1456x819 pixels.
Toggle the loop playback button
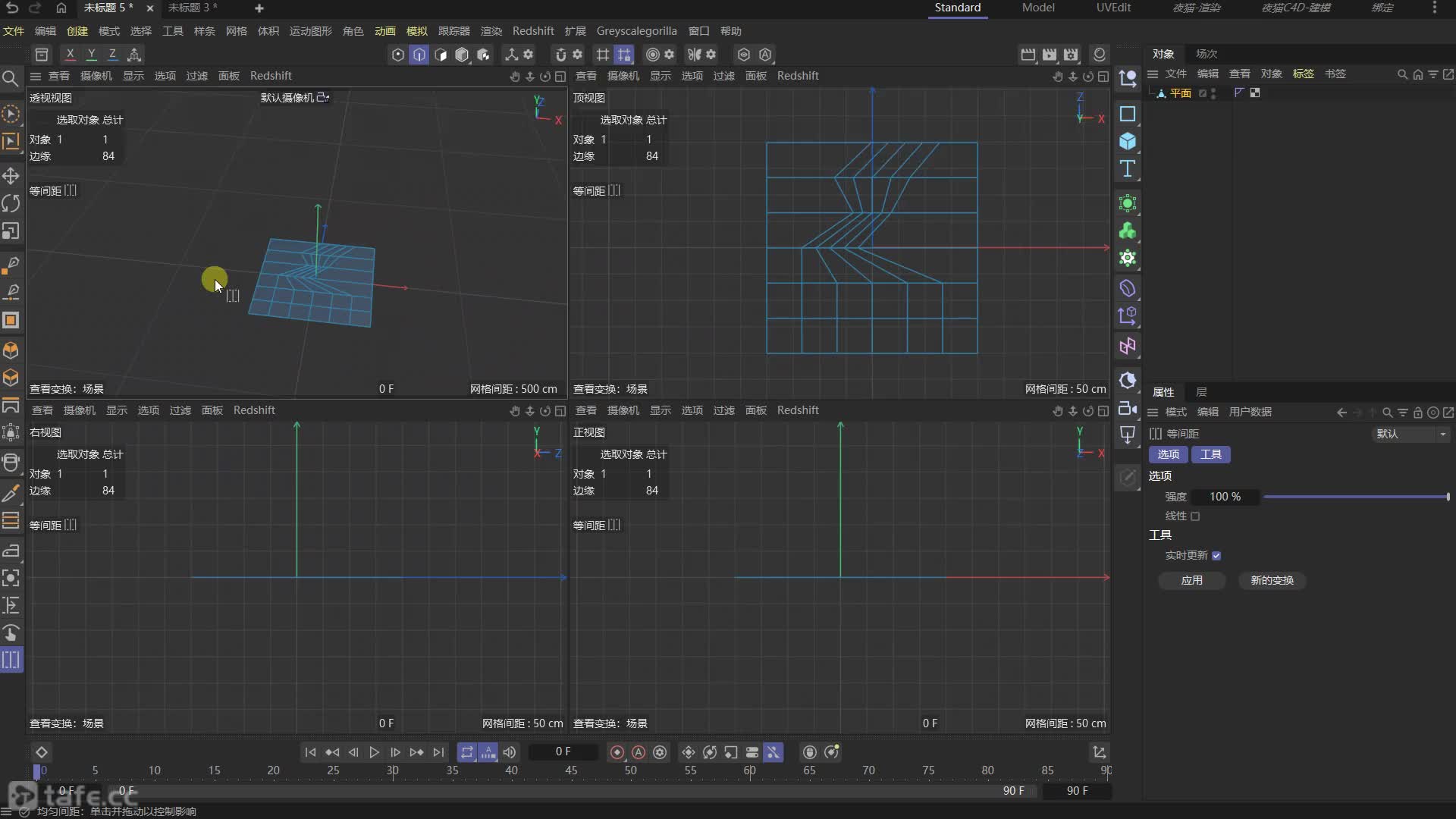(x=467, y=752)
